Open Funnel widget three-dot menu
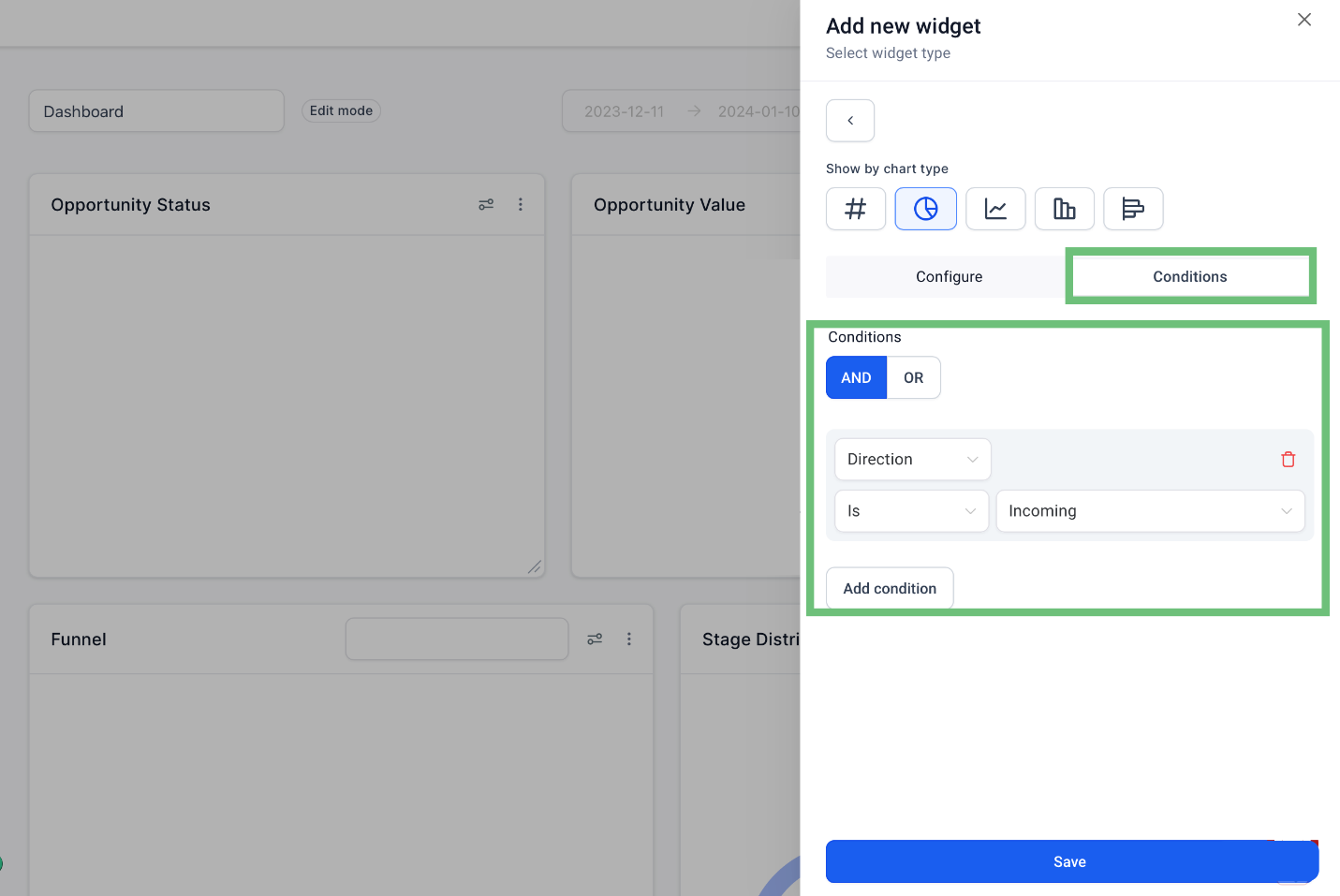1340x896 pixels. pos(629,639)
